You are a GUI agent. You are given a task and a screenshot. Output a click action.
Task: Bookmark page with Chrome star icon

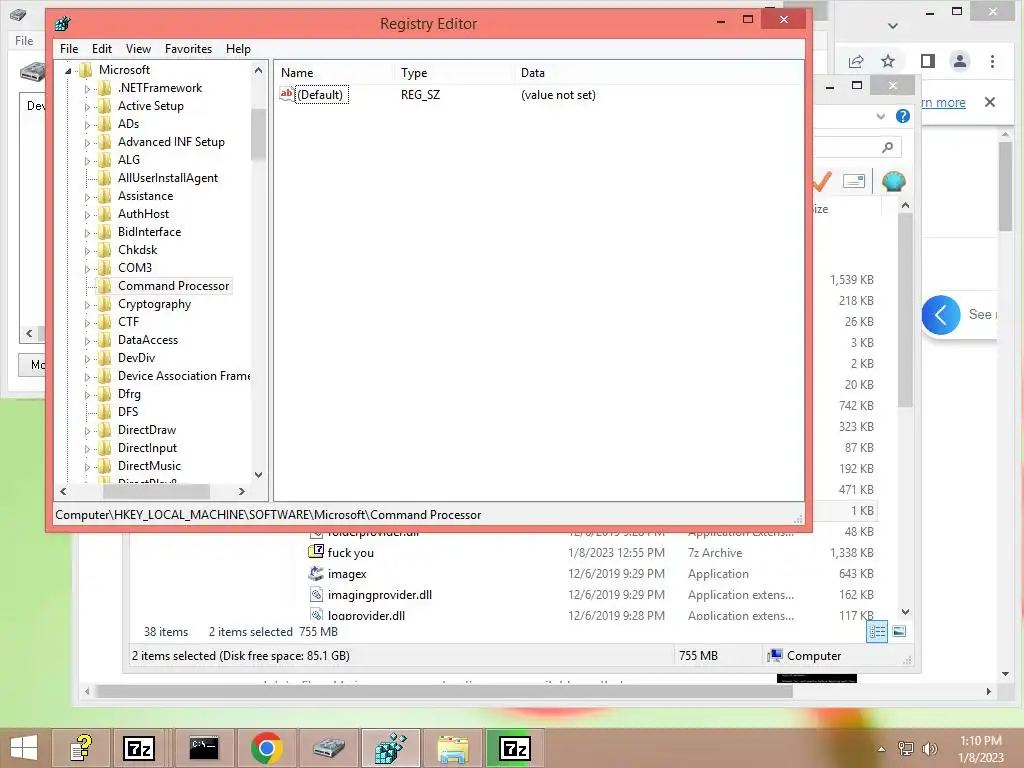click(x=888, y=61)
